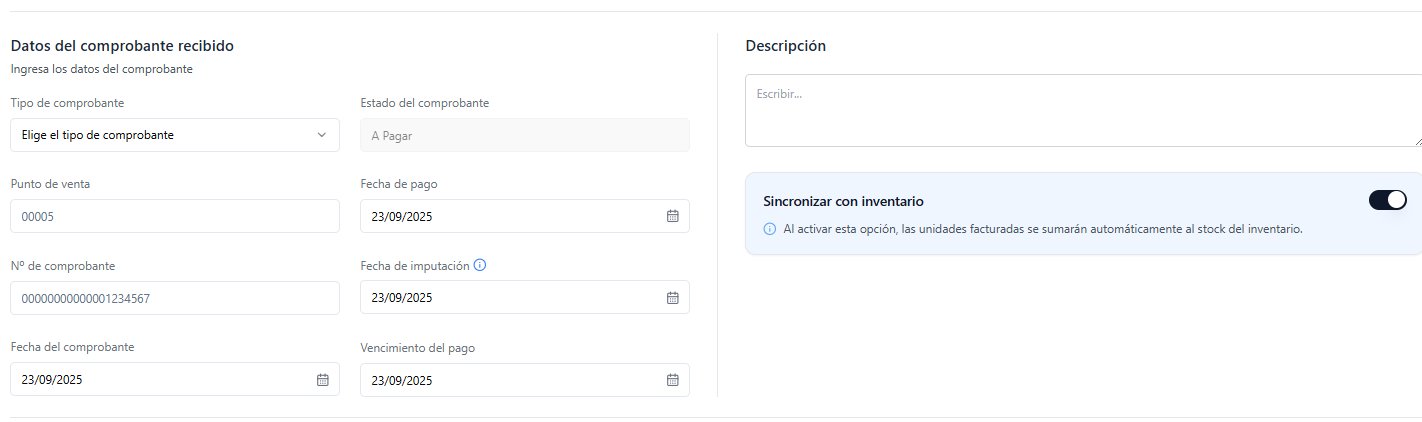
Task: Click the date text in Fecha de pago
Action: tap(402, 216)
